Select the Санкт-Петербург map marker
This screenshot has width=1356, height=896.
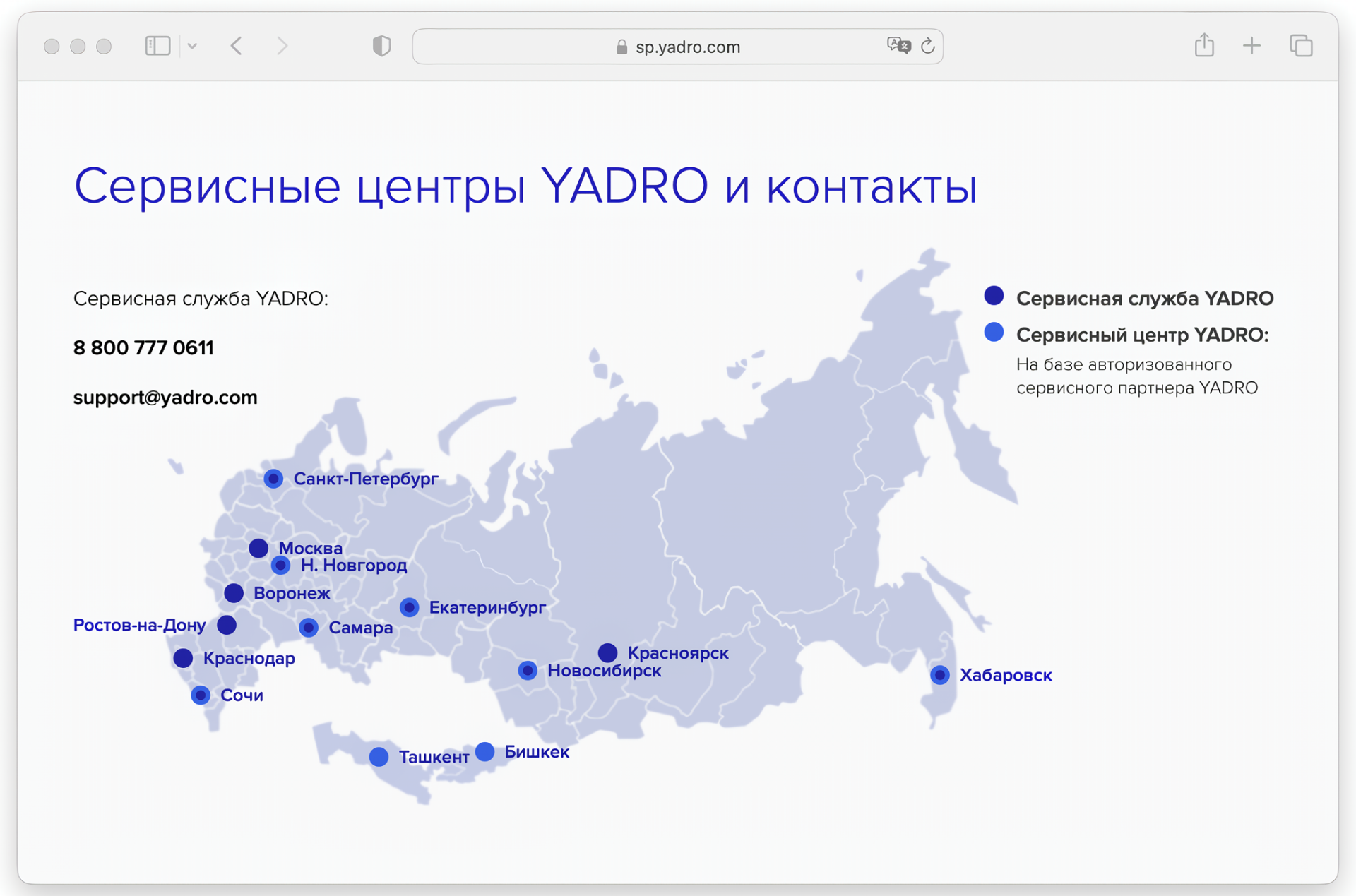tap(274, 479)
